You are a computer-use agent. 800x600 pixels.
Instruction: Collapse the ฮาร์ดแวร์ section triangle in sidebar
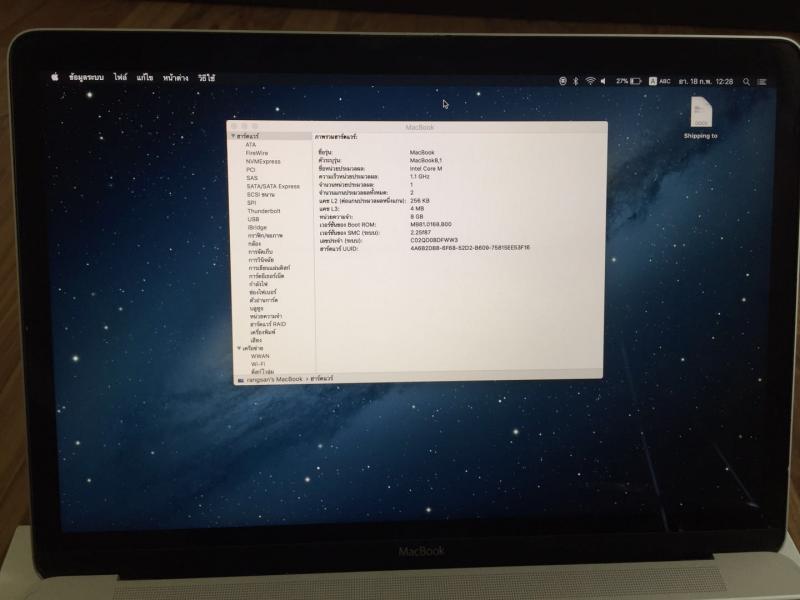(x=233, y=136)
